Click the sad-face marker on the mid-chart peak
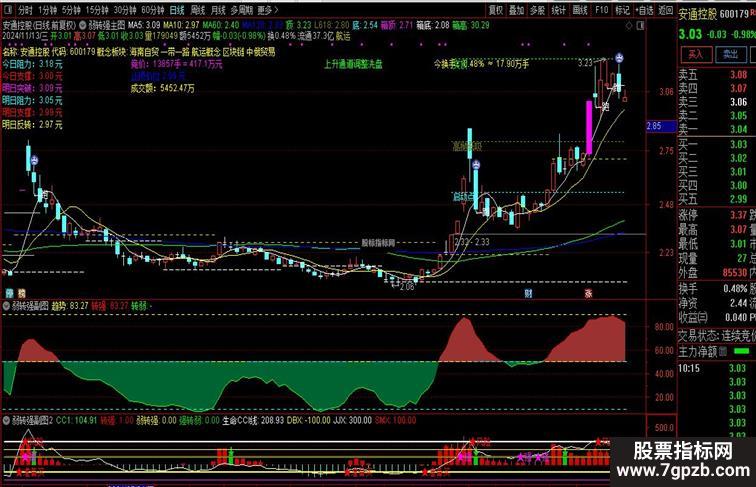The height and width of the screenshot is (487, 756). click(476, 165)
